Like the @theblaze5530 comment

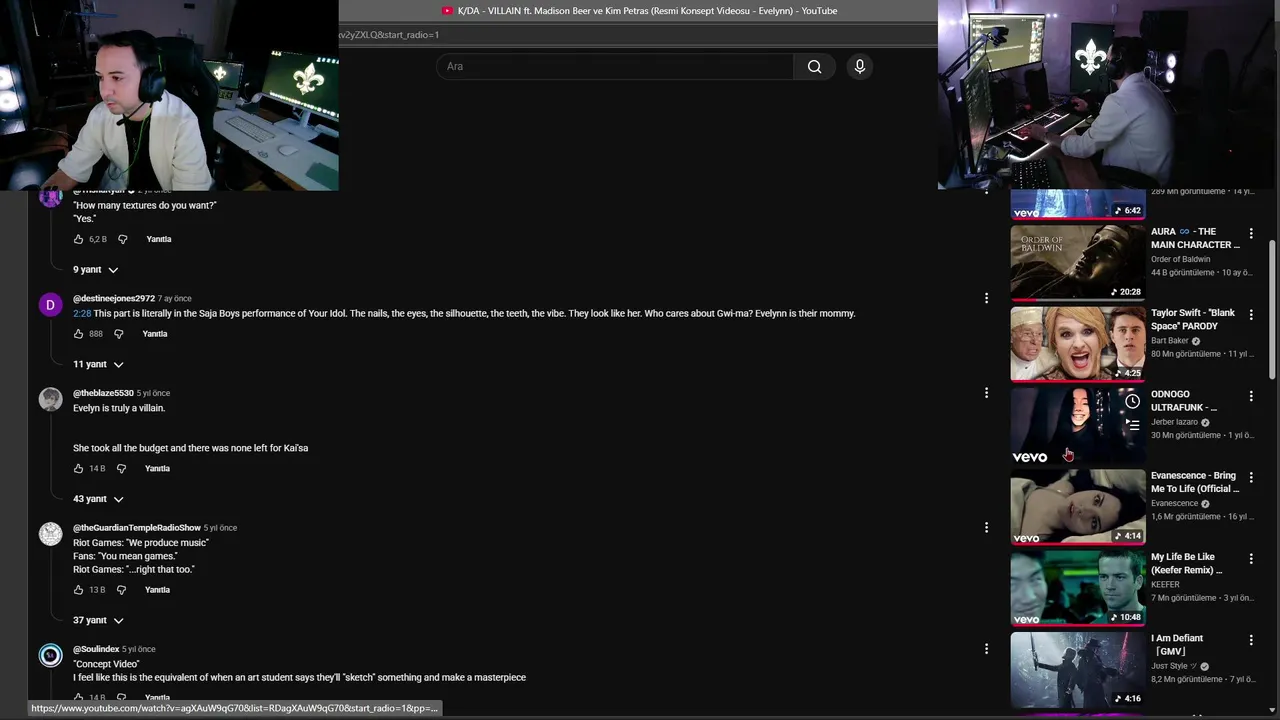tap(78, 468)
